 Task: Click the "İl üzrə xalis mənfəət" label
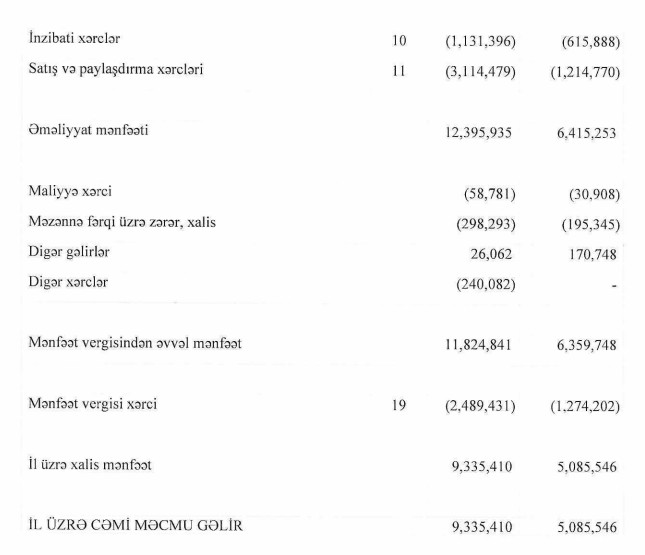click(x=91, y=464)
